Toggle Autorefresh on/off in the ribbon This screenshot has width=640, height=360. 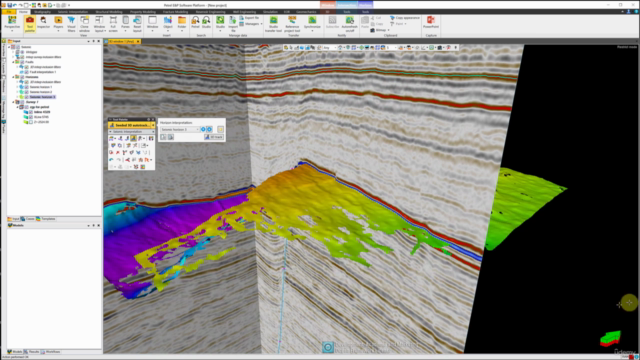pos(349,24)
